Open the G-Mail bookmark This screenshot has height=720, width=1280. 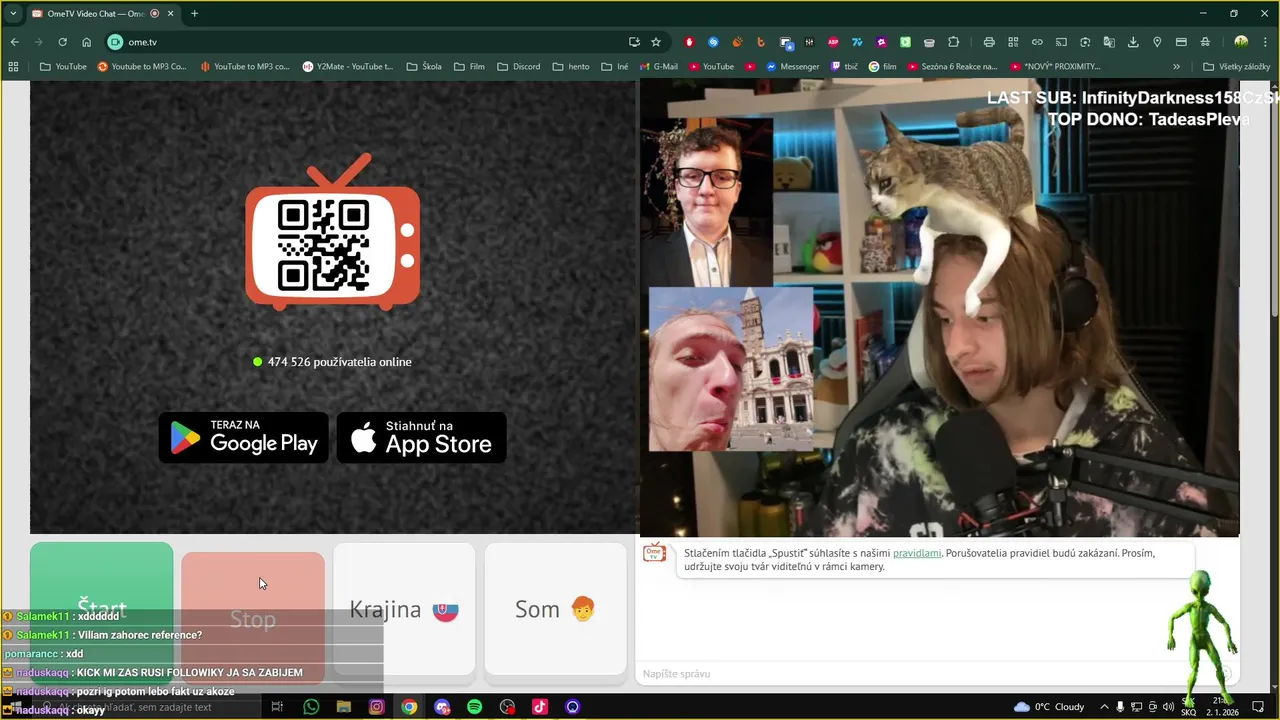tap(657, 67)
